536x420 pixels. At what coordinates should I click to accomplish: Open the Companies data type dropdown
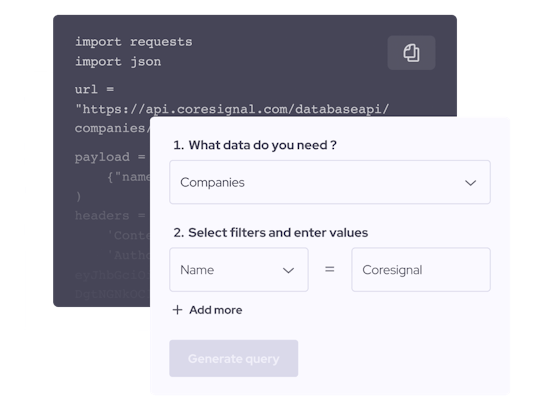coord(330,182)
